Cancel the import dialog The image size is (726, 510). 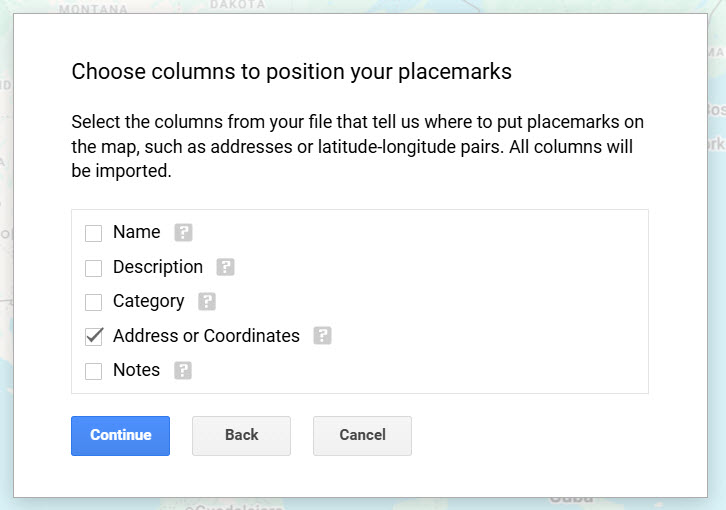click(362, 435)
